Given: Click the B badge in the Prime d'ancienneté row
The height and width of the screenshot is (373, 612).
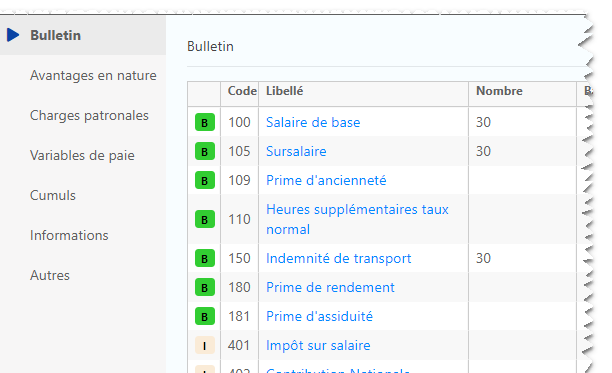Looking at the screenshot, I should [205, 180].
